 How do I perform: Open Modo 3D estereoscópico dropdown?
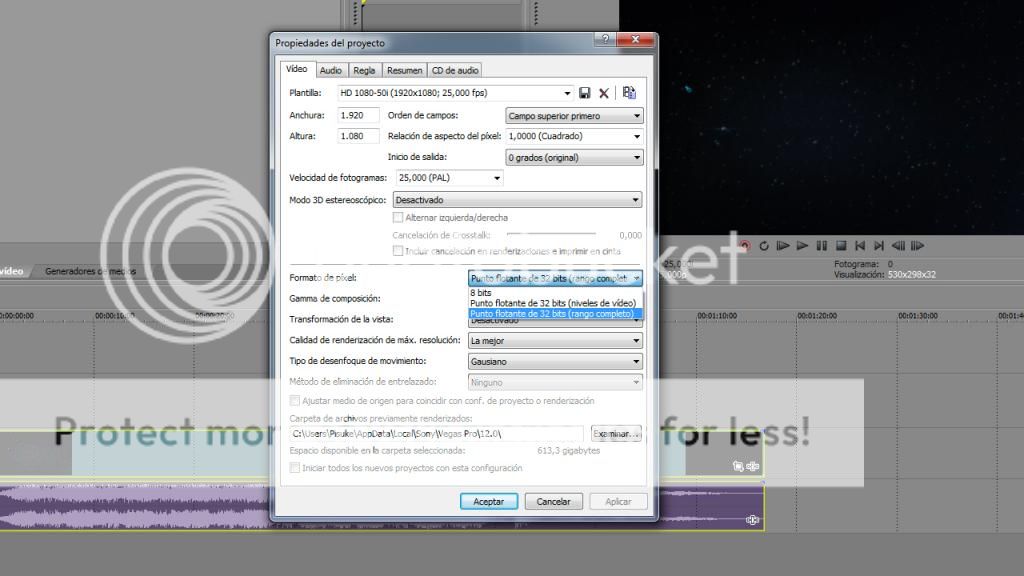click(x=517, y=200)
